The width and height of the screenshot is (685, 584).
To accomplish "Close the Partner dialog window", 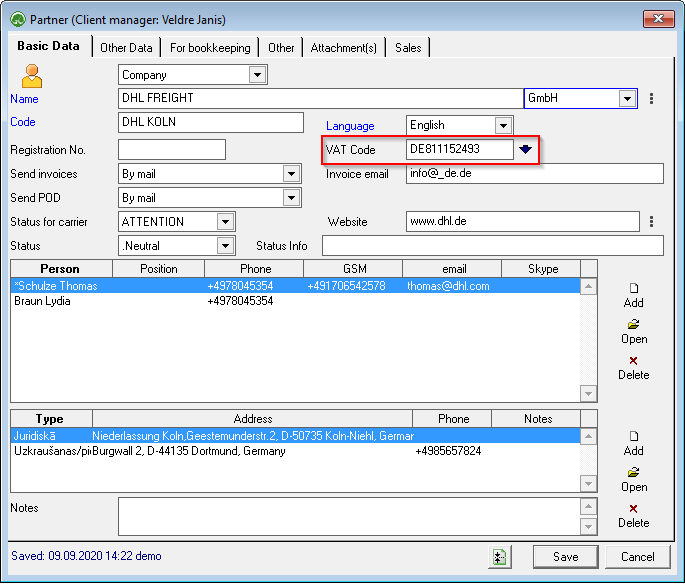I will point(658,18).
